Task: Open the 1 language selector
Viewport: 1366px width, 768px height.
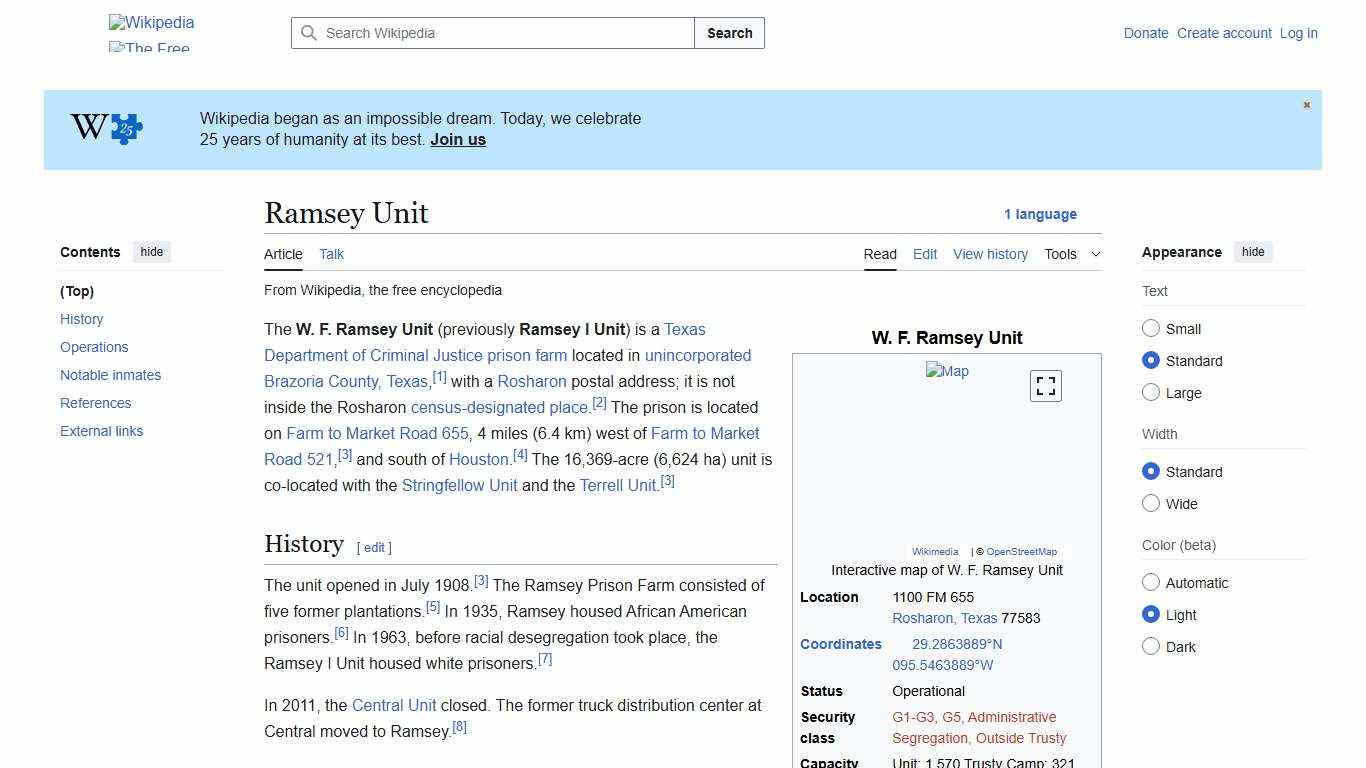Action: click(x=1041, y=214)
